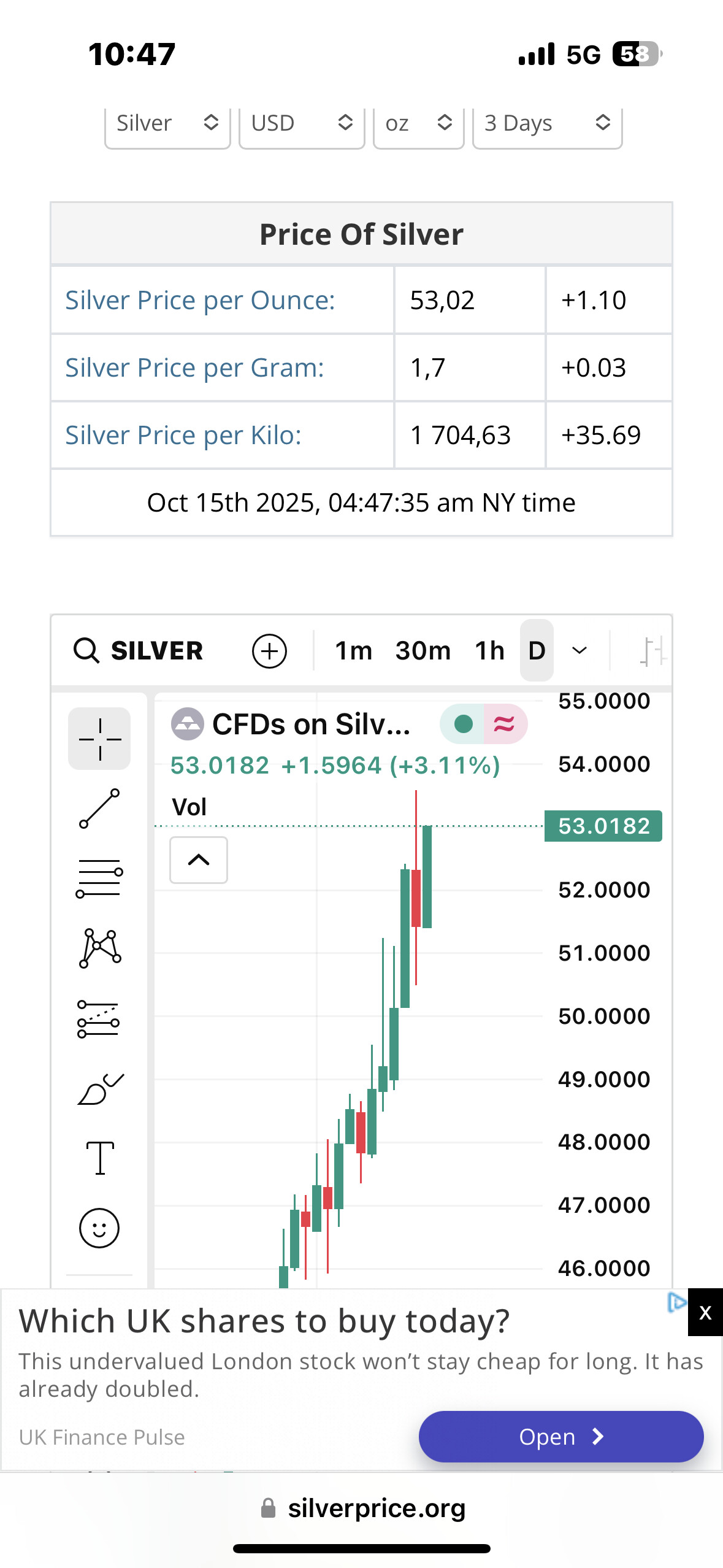Toggle the green market status indicator

pyautogui.click(x=464, y=724)
